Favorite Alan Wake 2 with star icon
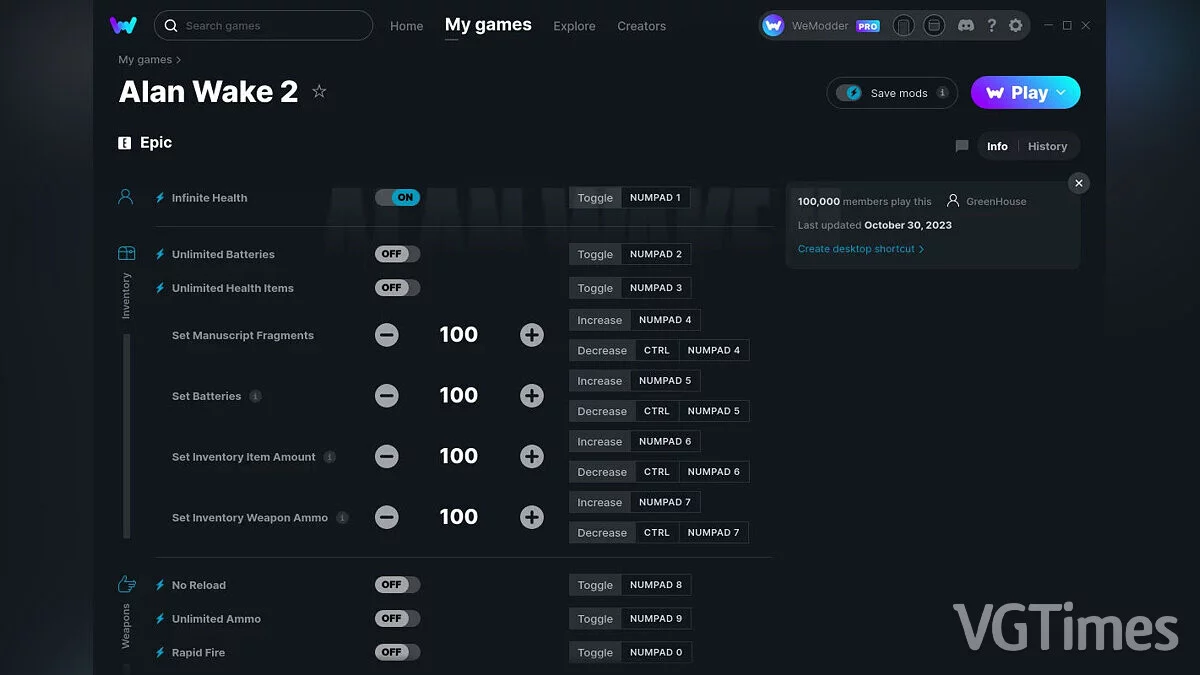The height and width of the screenshot is (675, 1200). [x=319, y=92]
